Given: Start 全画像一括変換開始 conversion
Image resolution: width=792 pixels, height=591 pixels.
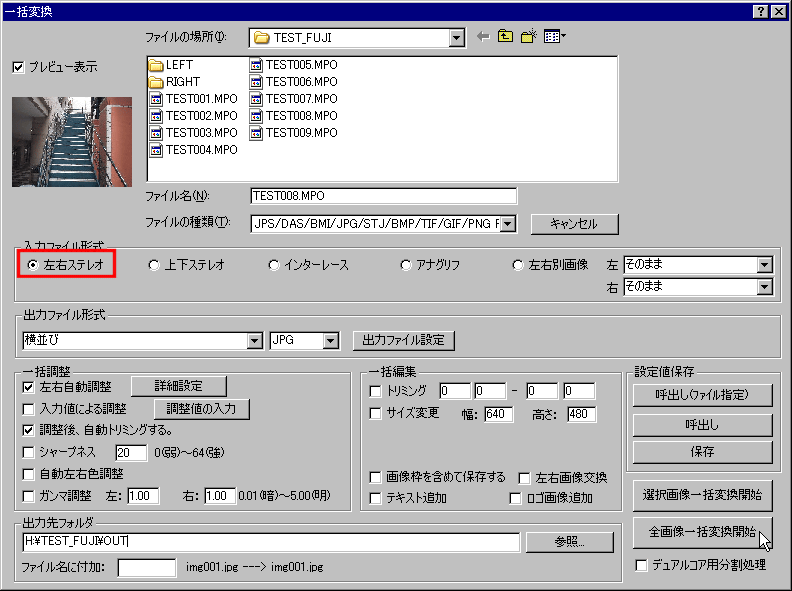Looking at the screenshot, I should click(702, 532).
